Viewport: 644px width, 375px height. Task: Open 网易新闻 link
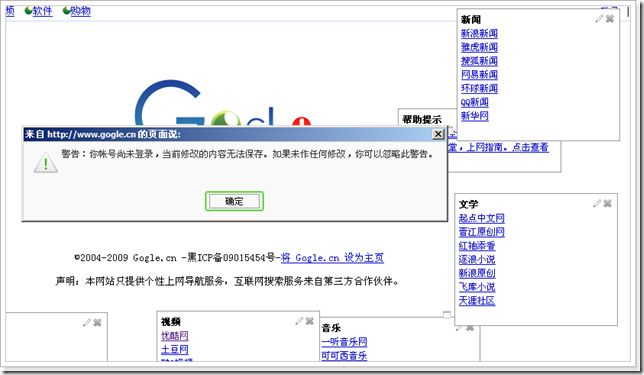(479, 75)
